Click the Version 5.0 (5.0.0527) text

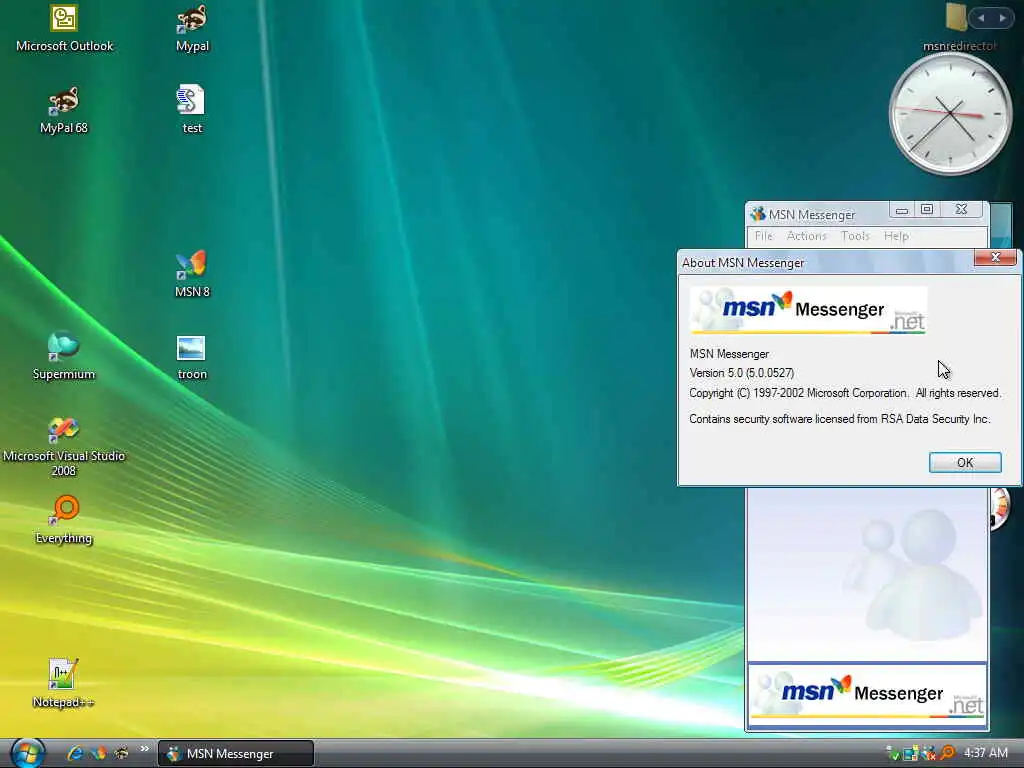click(742, 373)
